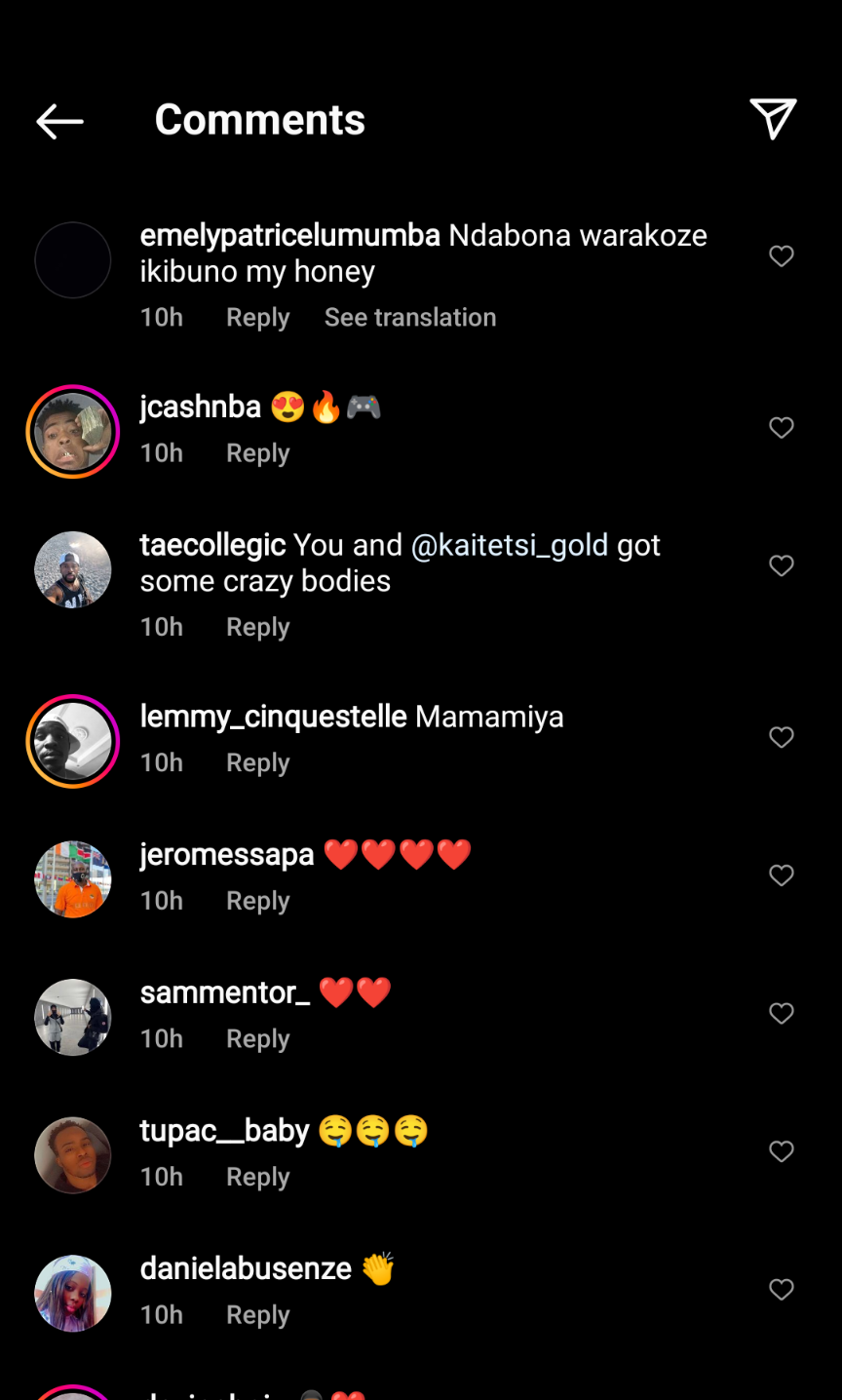The width and height of the screenshot is (842, 1400).
Task: Expand See translation under first comment
Action: click(x=410, y=318)
